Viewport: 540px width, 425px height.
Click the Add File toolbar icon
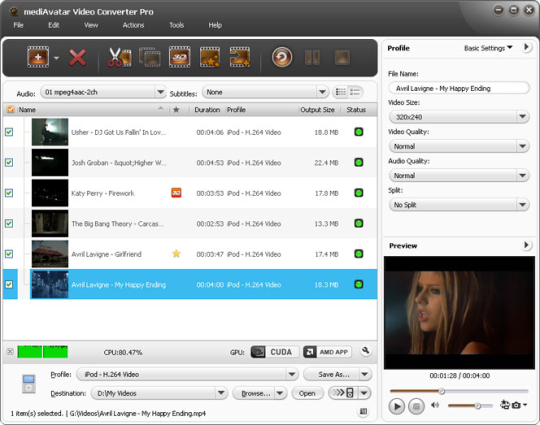[x=38, y=57]
